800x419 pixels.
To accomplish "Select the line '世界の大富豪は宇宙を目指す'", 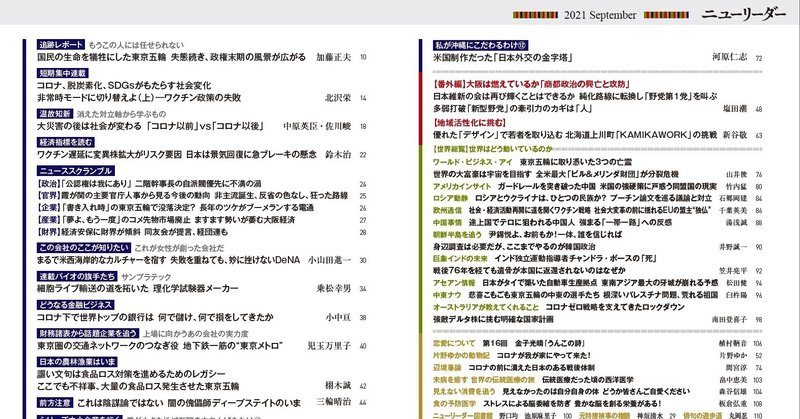I will 482,174.
